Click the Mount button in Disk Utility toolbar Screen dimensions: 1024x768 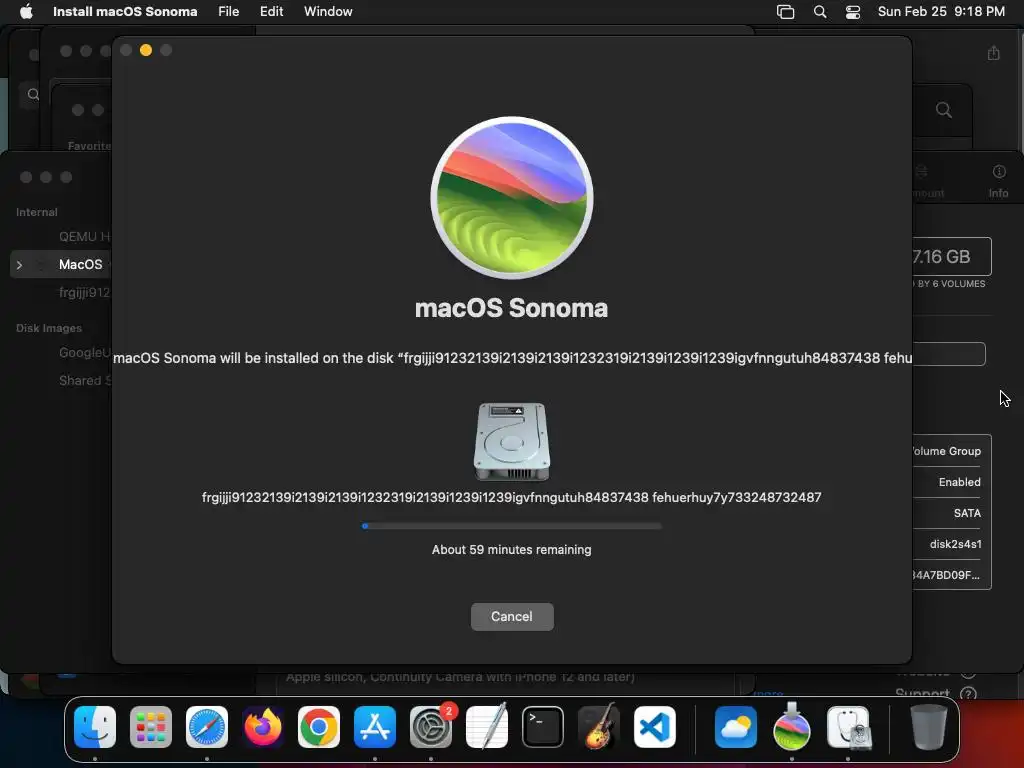(x=927, y=182)
